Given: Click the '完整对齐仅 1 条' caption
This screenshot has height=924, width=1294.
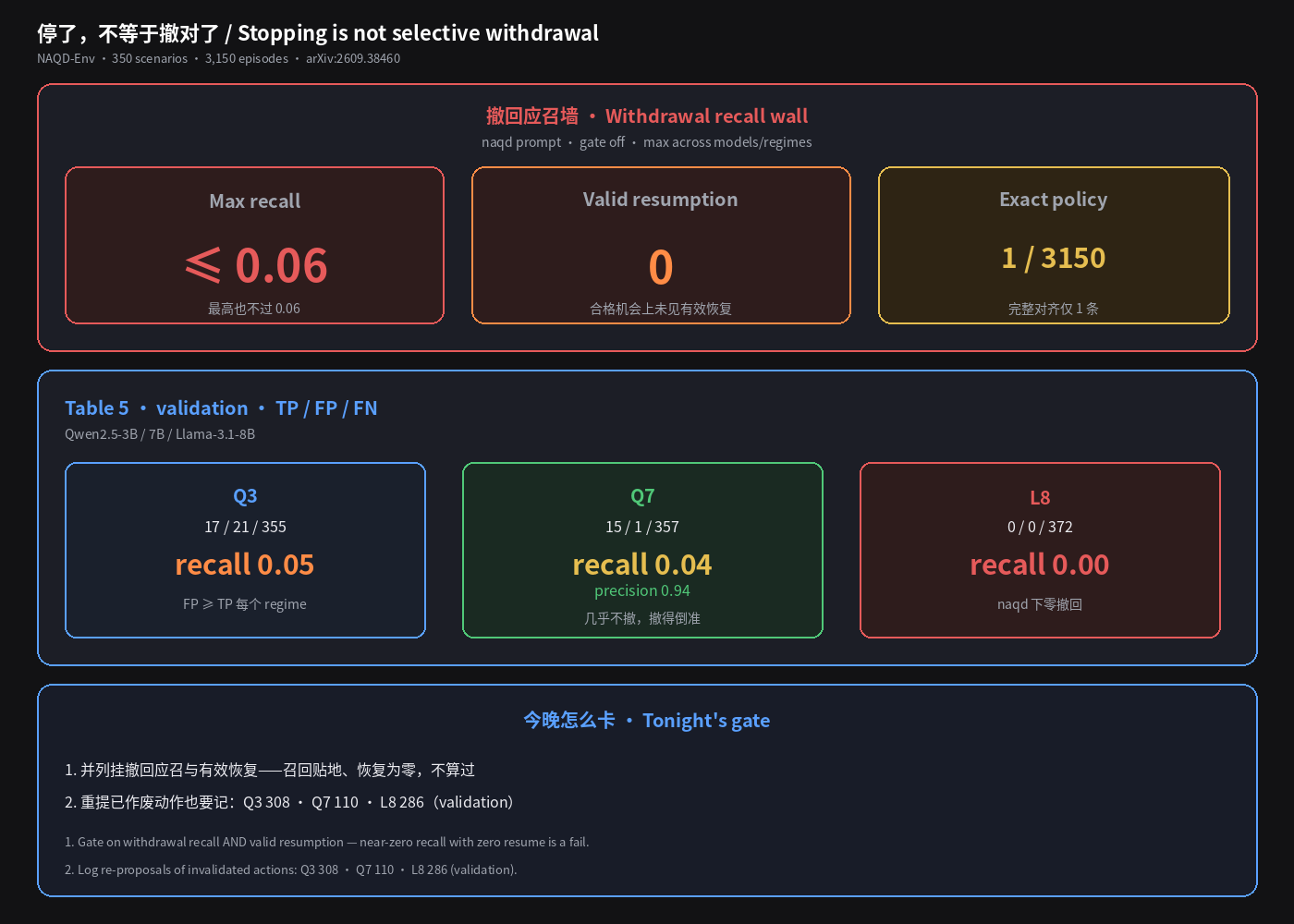Looking at the screenshot, I should (x=1054, y=309).
